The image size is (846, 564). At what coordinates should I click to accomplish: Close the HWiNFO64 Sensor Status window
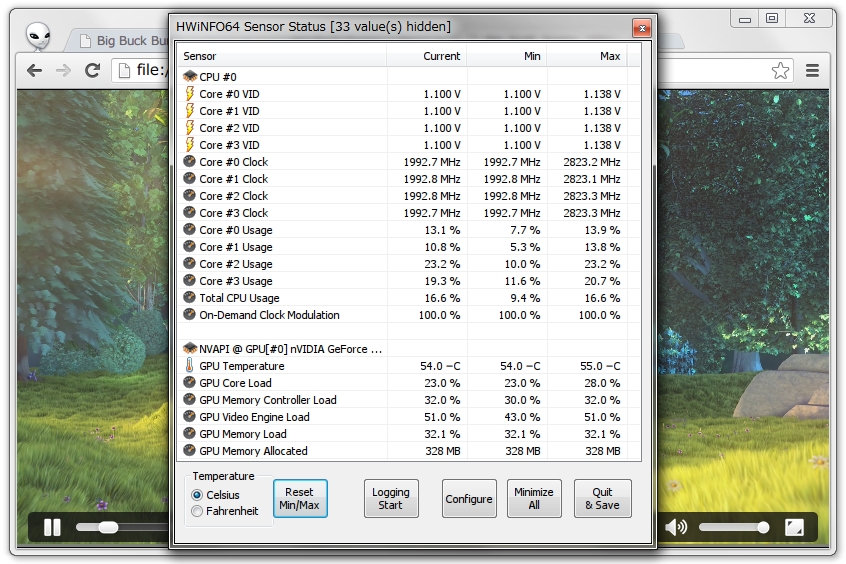click(x=642, y=28)
